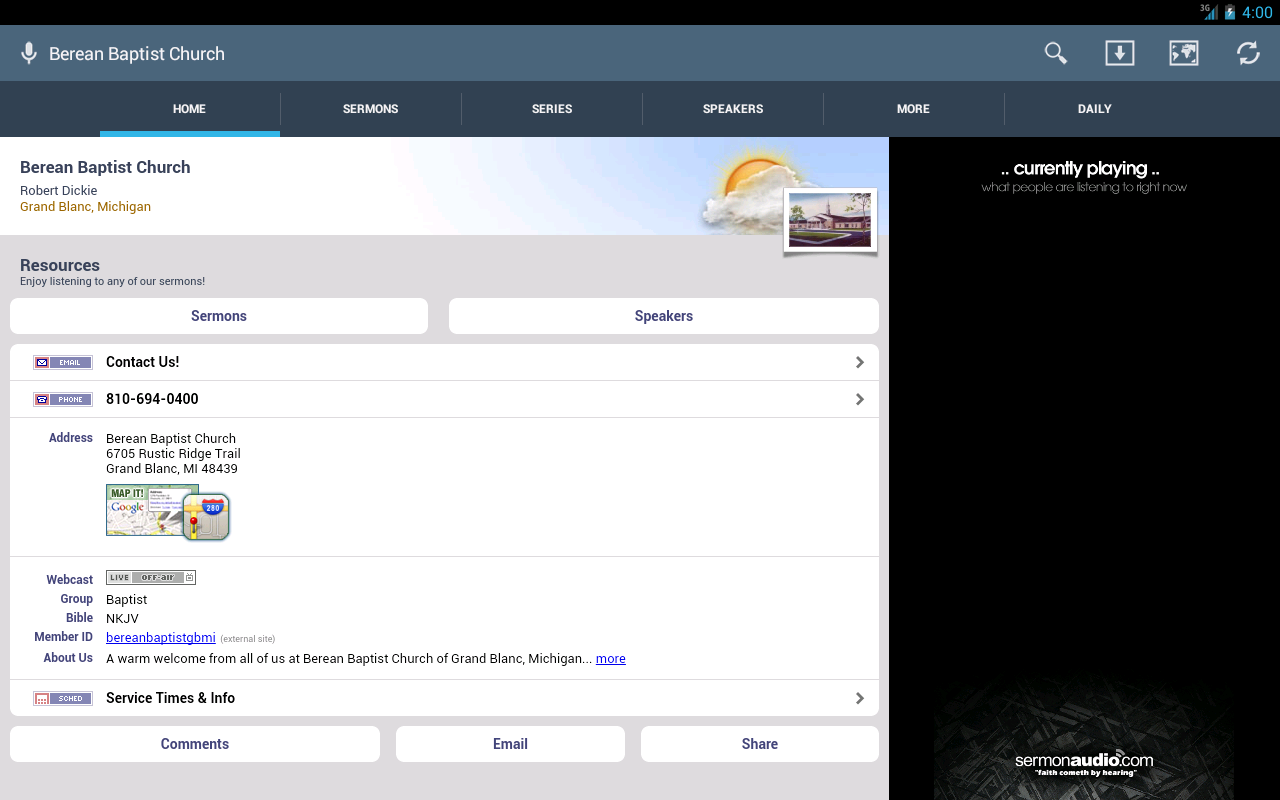
Task: Tap the 'Berean Baptist Church' address name line
Action: tap(171, 439)
